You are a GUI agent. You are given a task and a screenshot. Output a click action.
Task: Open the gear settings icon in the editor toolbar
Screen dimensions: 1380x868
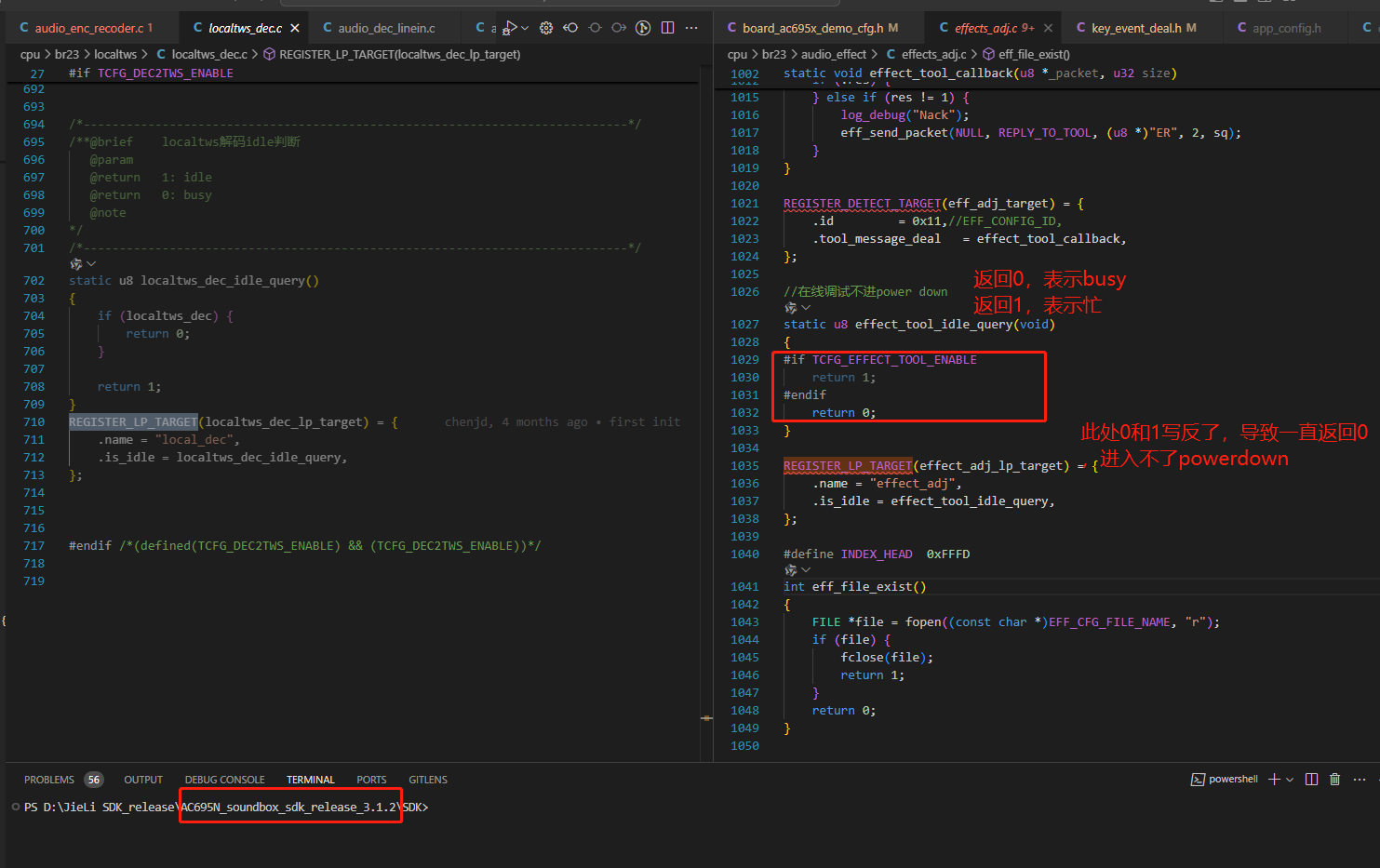click(x=546, y=28)
